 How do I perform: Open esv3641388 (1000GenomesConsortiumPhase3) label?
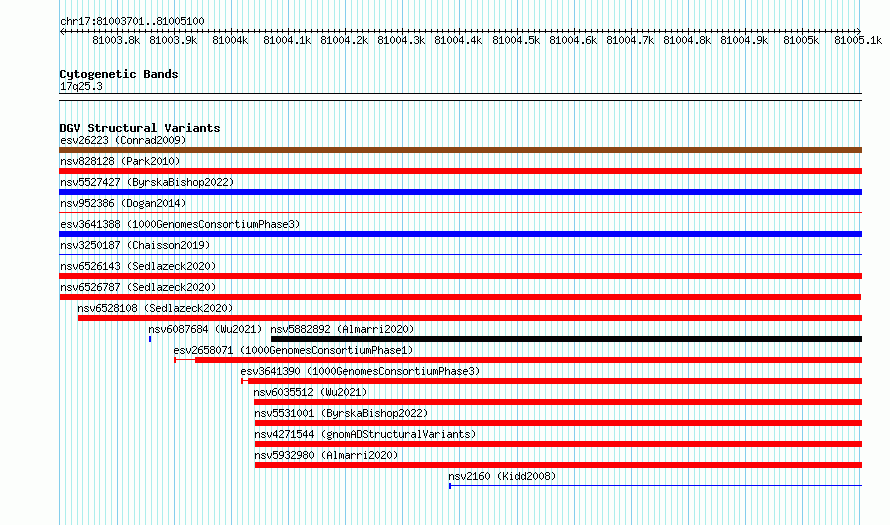pyautogui.click(x=180, y=224)
